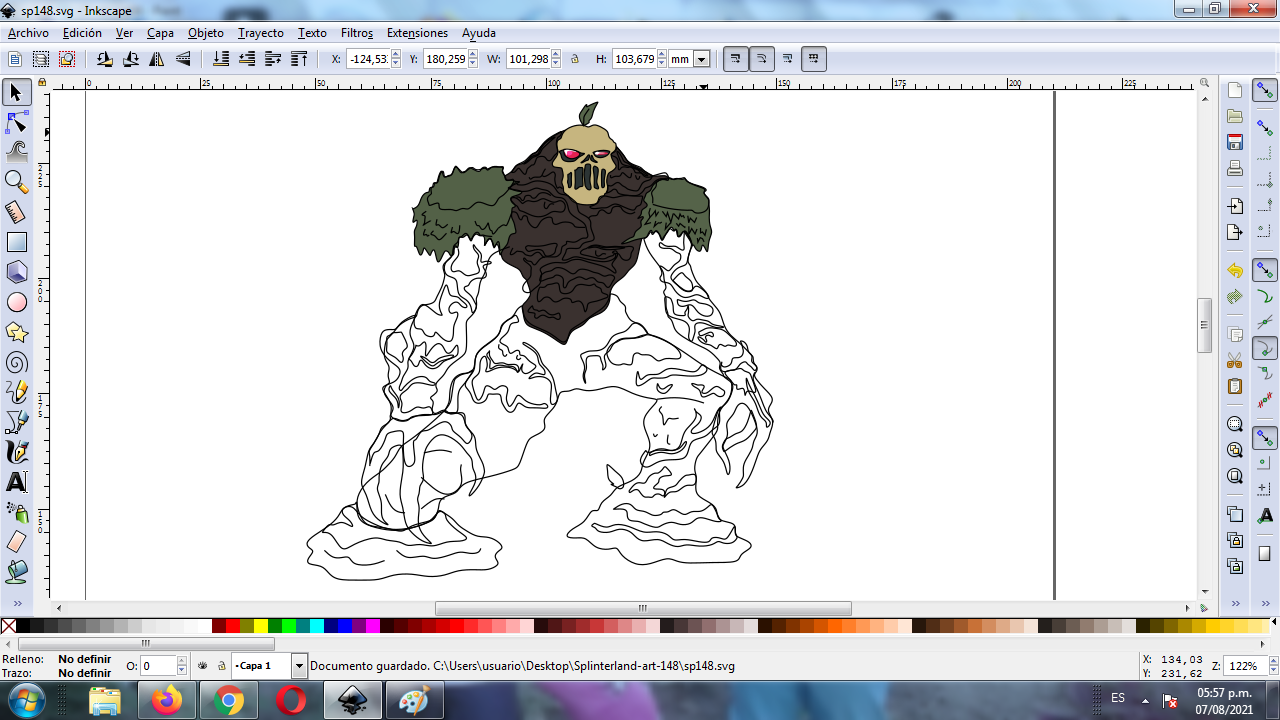Open the Capa 1 layer dropdown
The width and height of the screenshot is (1280, 720).
(299, 665)
